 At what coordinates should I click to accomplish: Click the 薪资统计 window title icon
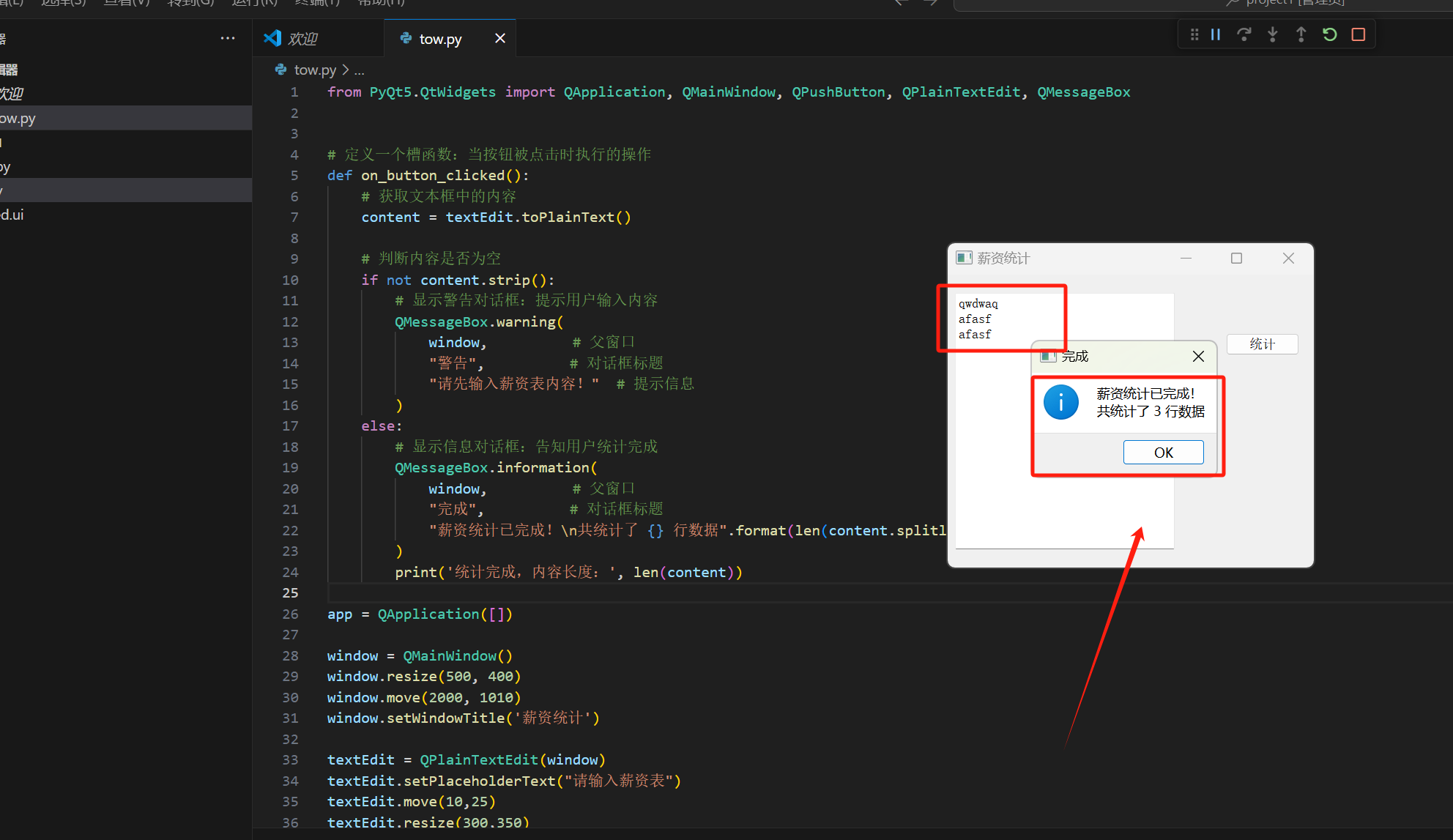pyautogui.click(x=964, y=258)
